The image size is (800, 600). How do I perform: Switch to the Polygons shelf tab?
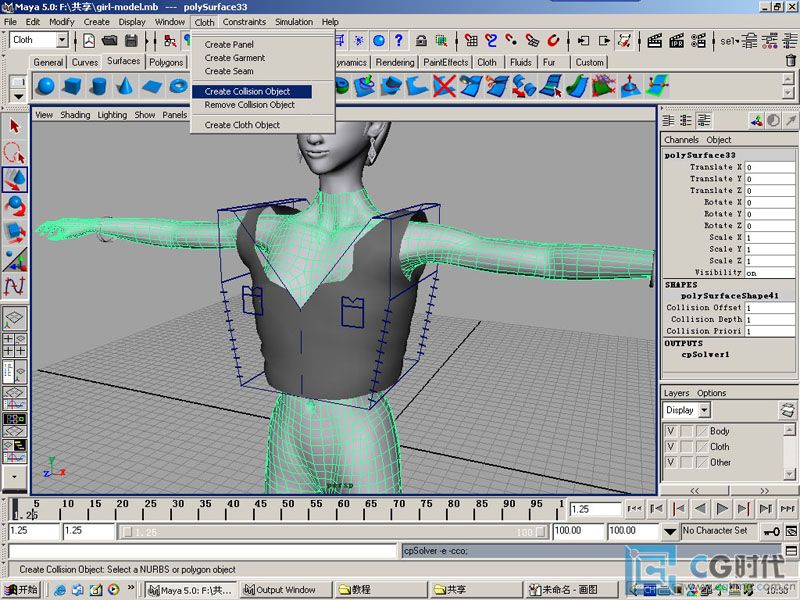(x=166, y=62)
